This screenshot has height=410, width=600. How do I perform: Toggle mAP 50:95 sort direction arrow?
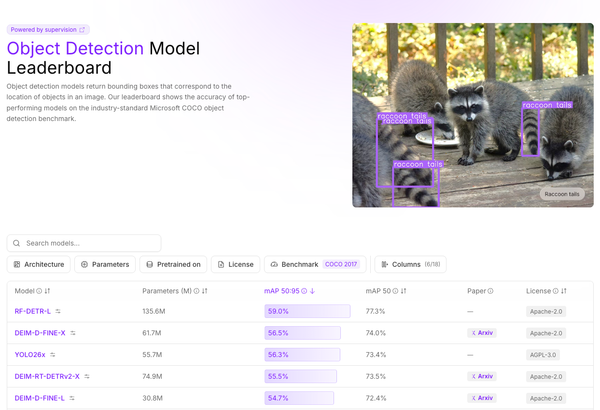pyautogui.click(x=312, y=291)
